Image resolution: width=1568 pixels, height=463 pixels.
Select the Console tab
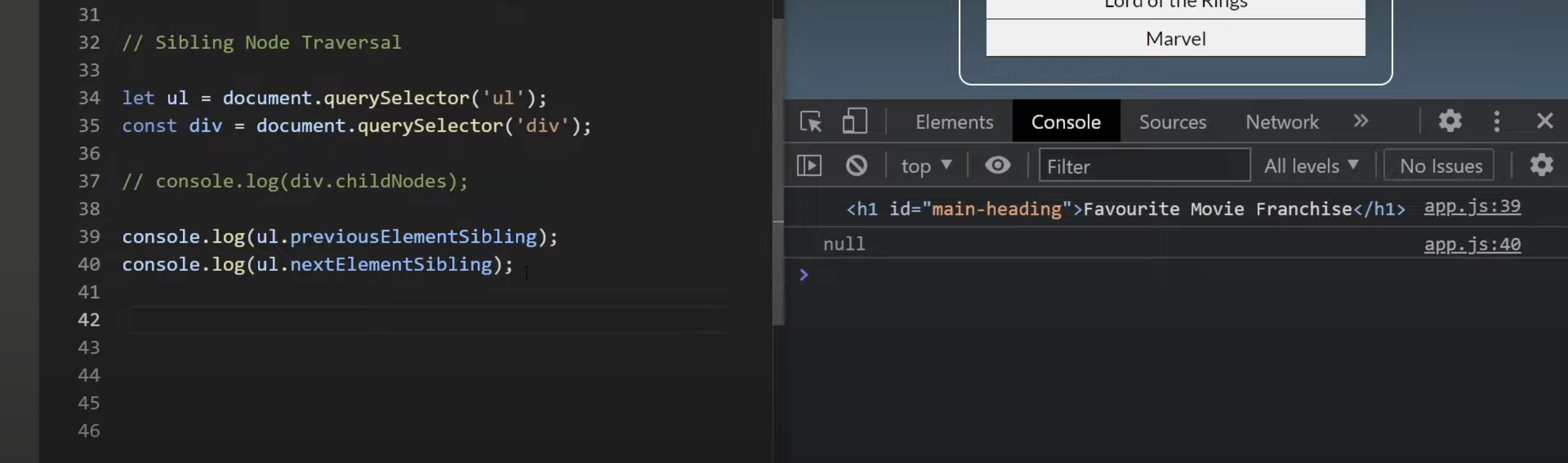point(1066,122)
